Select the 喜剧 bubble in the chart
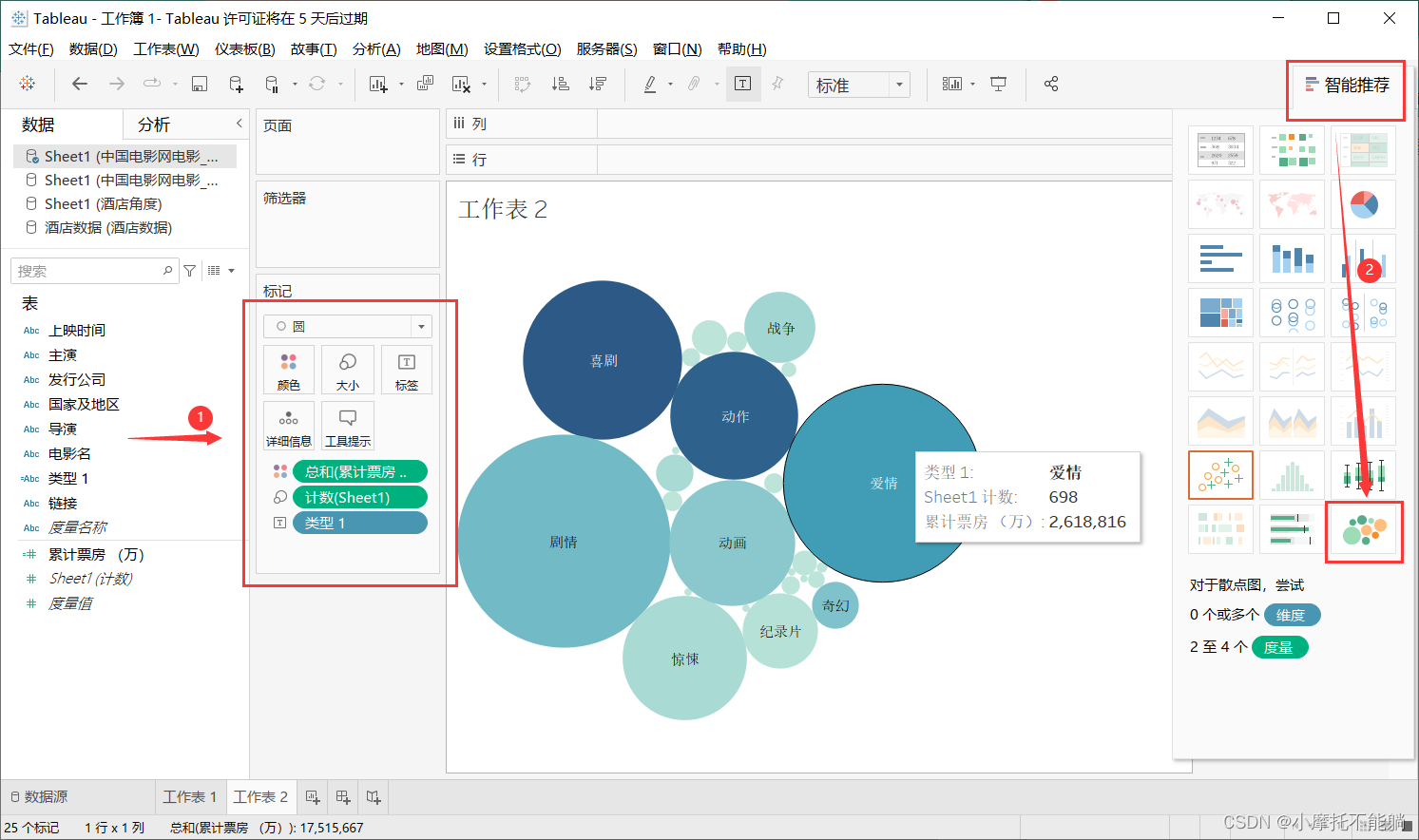The image size is (1419, 840). 603,360
